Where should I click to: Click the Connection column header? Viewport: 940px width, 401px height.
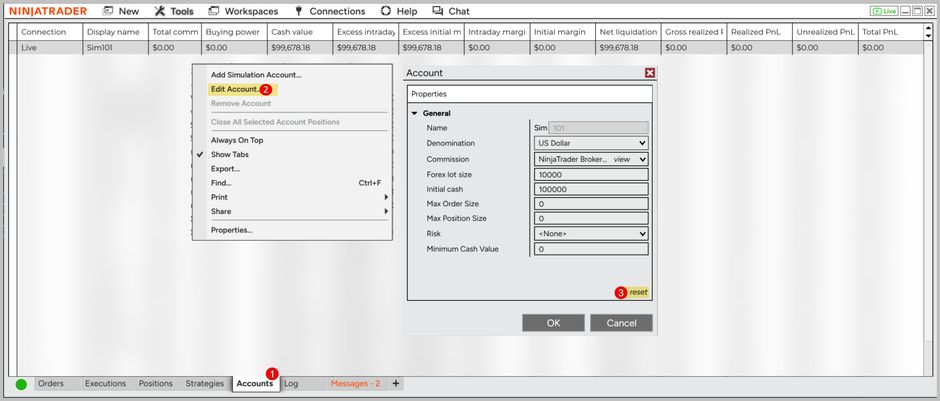click(x=50, y=32)
